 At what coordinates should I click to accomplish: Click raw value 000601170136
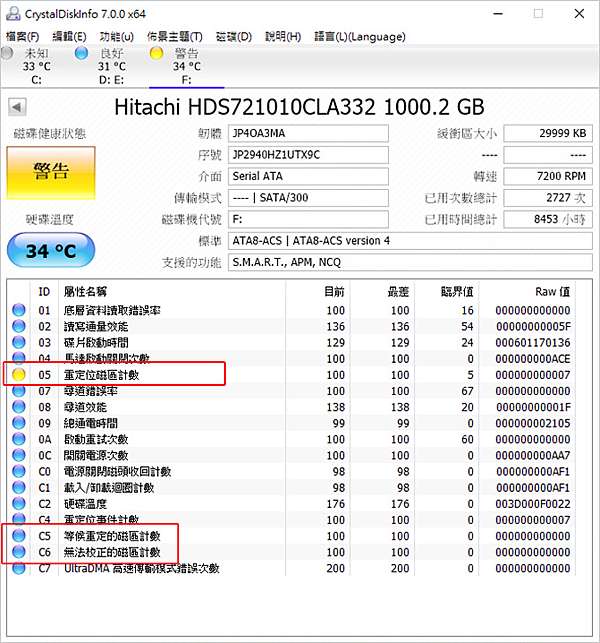pos(532,342)
